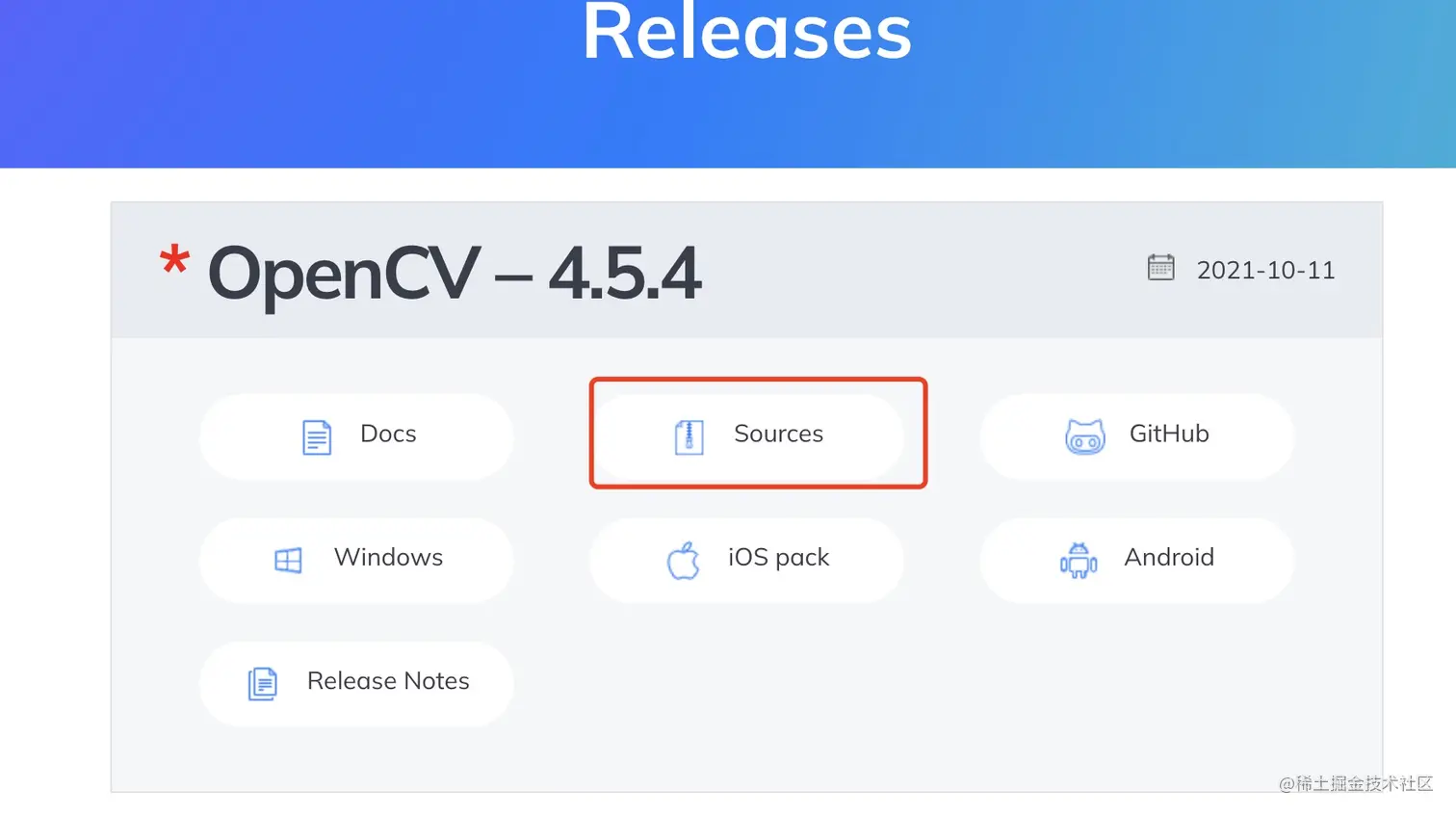
Task: Click the Android robot icon
Action: (1079, 560)
